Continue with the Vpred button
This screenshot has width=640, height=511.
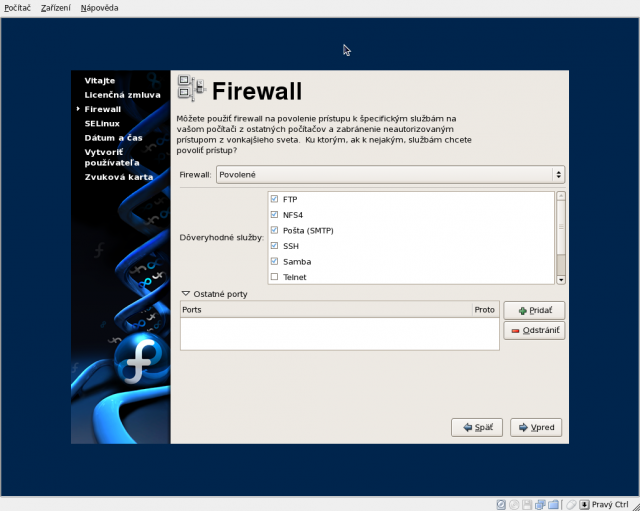[536, 427]
